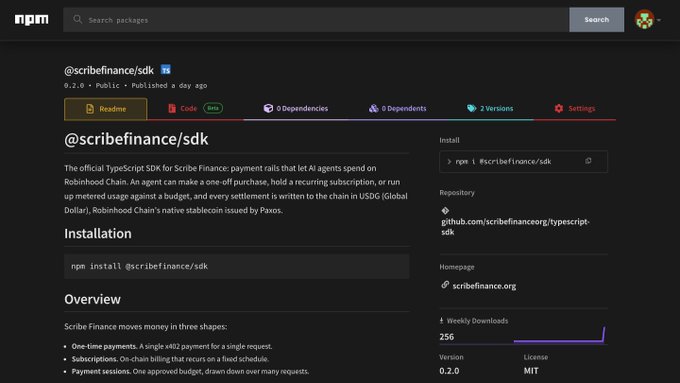
Task: Switch to the Code tab
Action: (x=196, y=108)
